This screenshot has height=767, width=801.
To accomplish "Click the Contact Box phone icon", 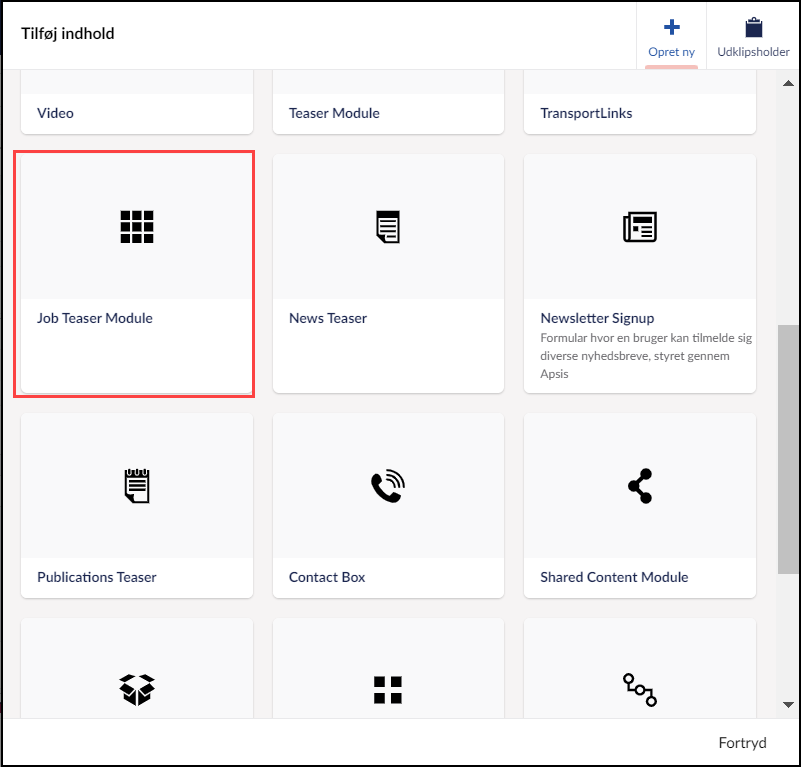I will [x=388, y=486].
